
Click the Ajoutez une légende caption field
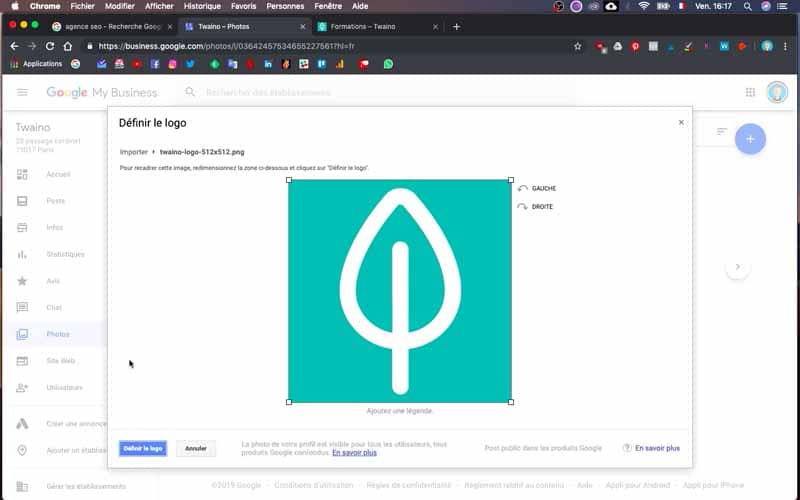click(399, 411)
